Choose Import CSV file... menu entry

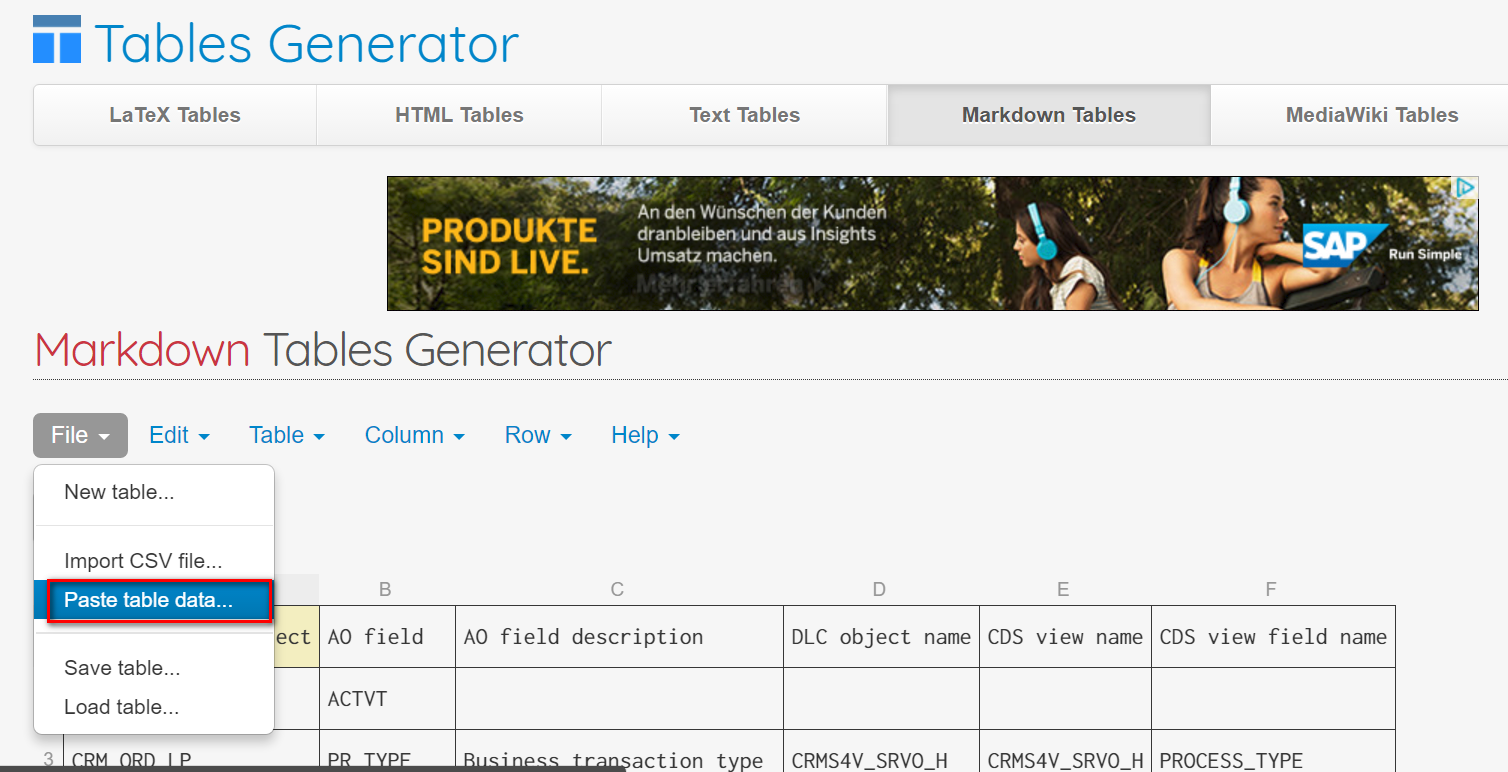click(x=154, y=561)
